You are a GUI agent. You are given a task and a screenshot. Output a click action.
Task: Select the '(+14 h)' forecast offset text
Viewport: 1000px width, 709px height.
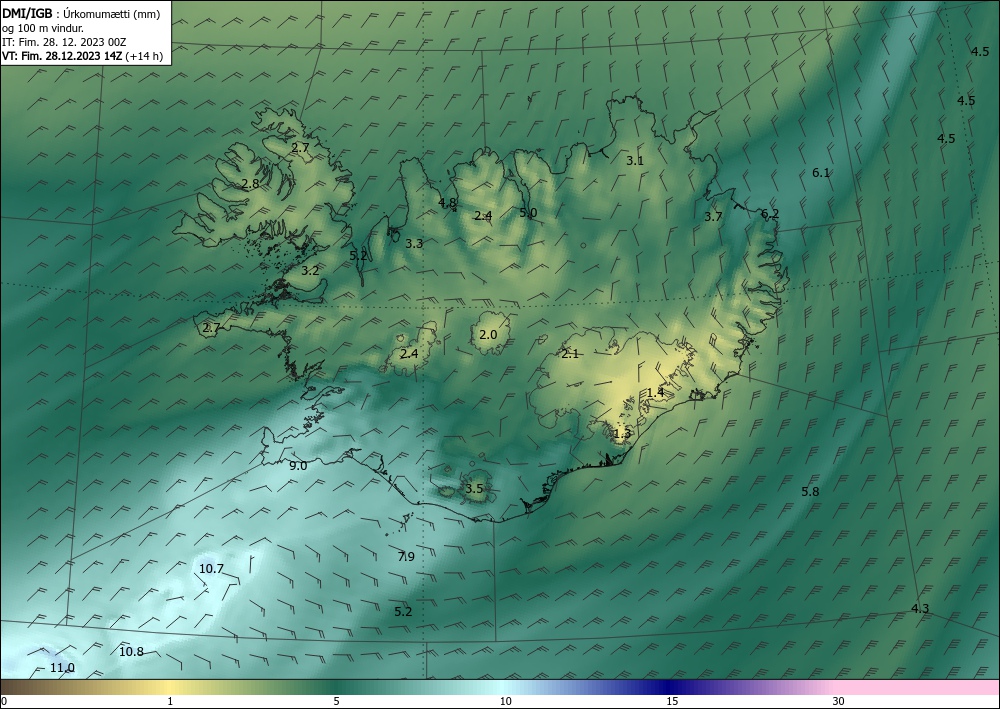(x=144, y=56)
